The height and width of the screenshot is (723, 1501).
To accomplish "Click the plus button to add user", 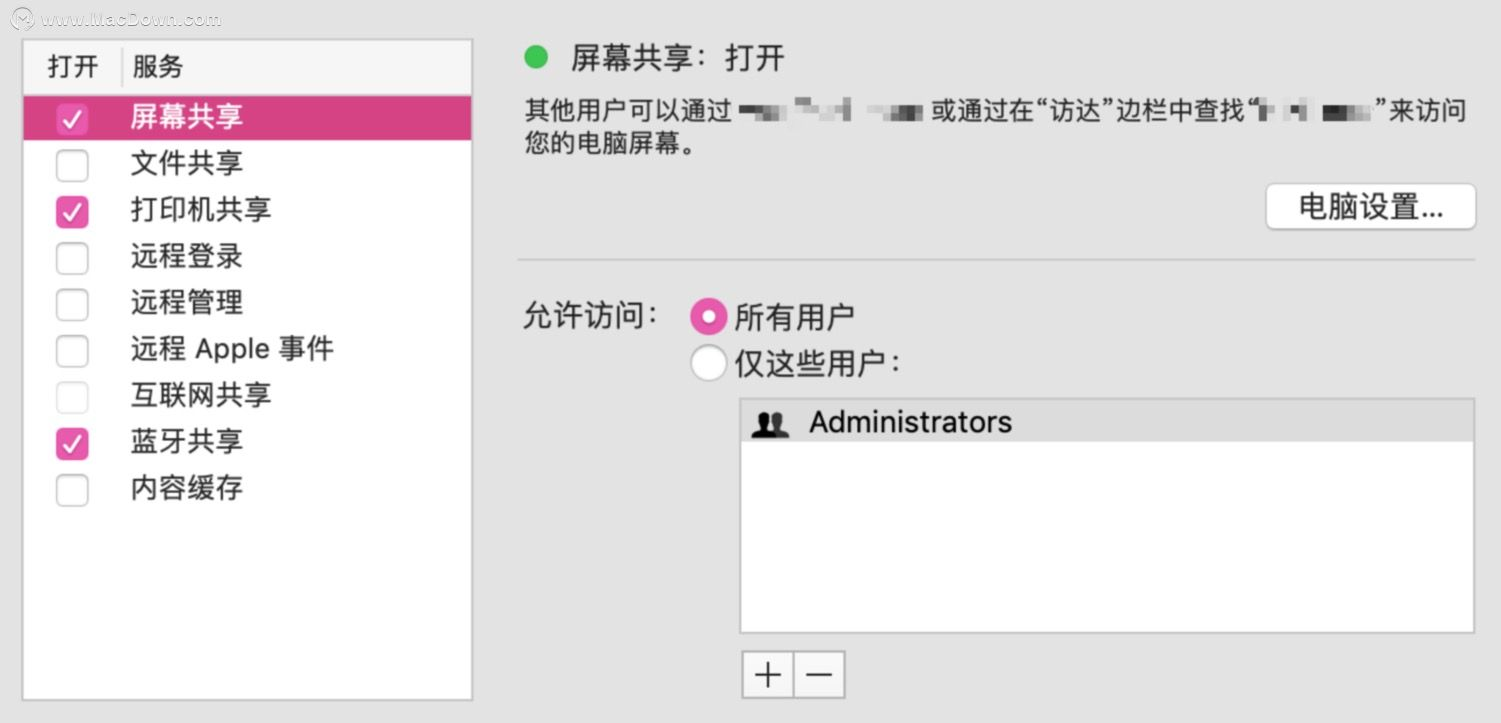I will tap(768, 675).
